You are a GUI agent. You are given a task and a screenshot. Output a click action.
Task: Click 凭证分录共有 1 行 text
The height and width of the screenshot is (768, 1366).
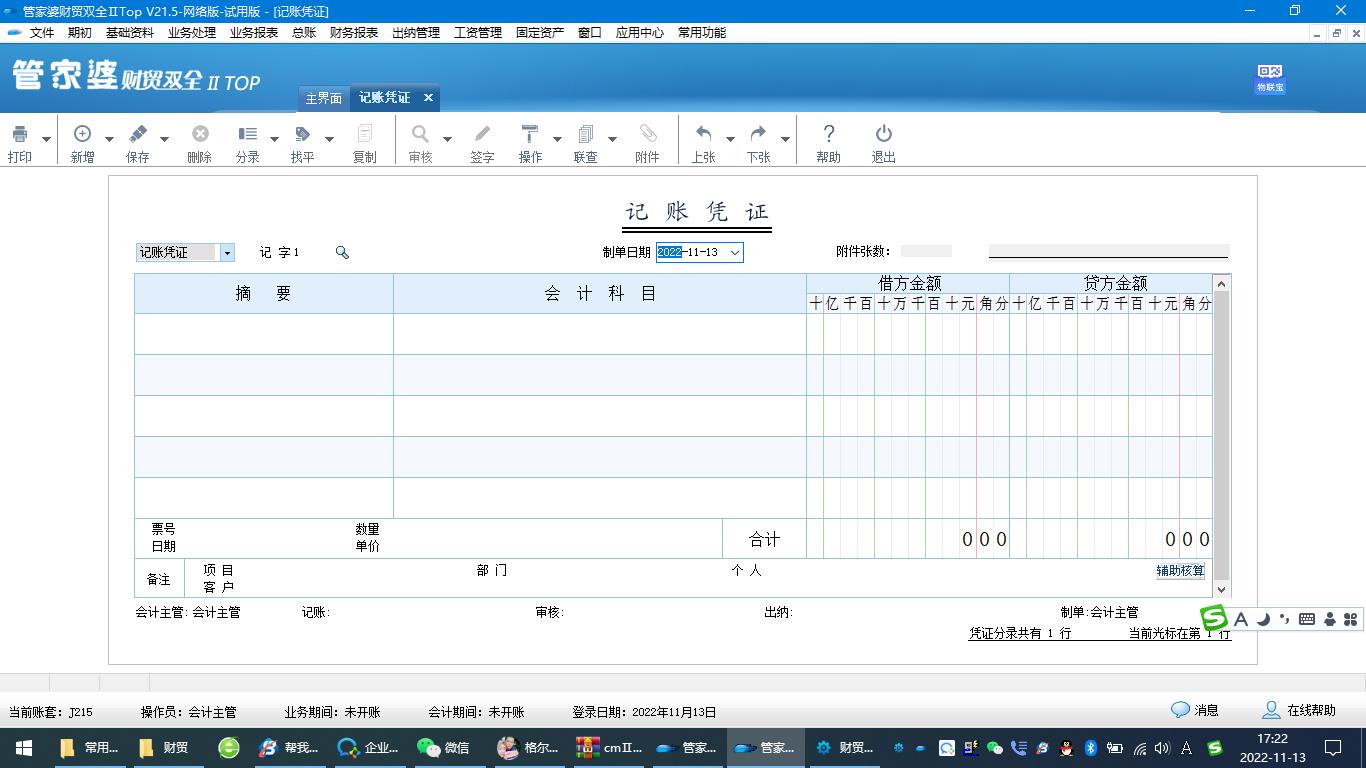(1020, 633)
